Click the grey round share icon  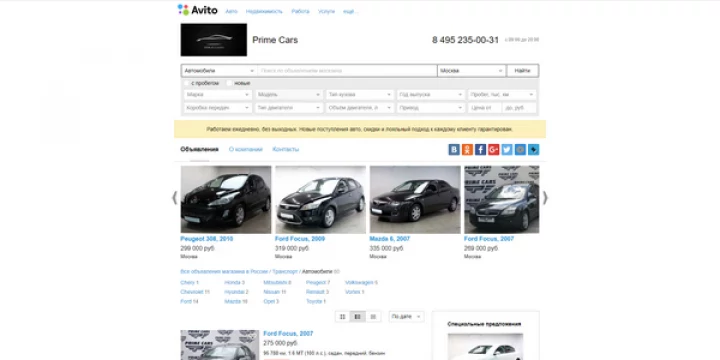point(520,149)
